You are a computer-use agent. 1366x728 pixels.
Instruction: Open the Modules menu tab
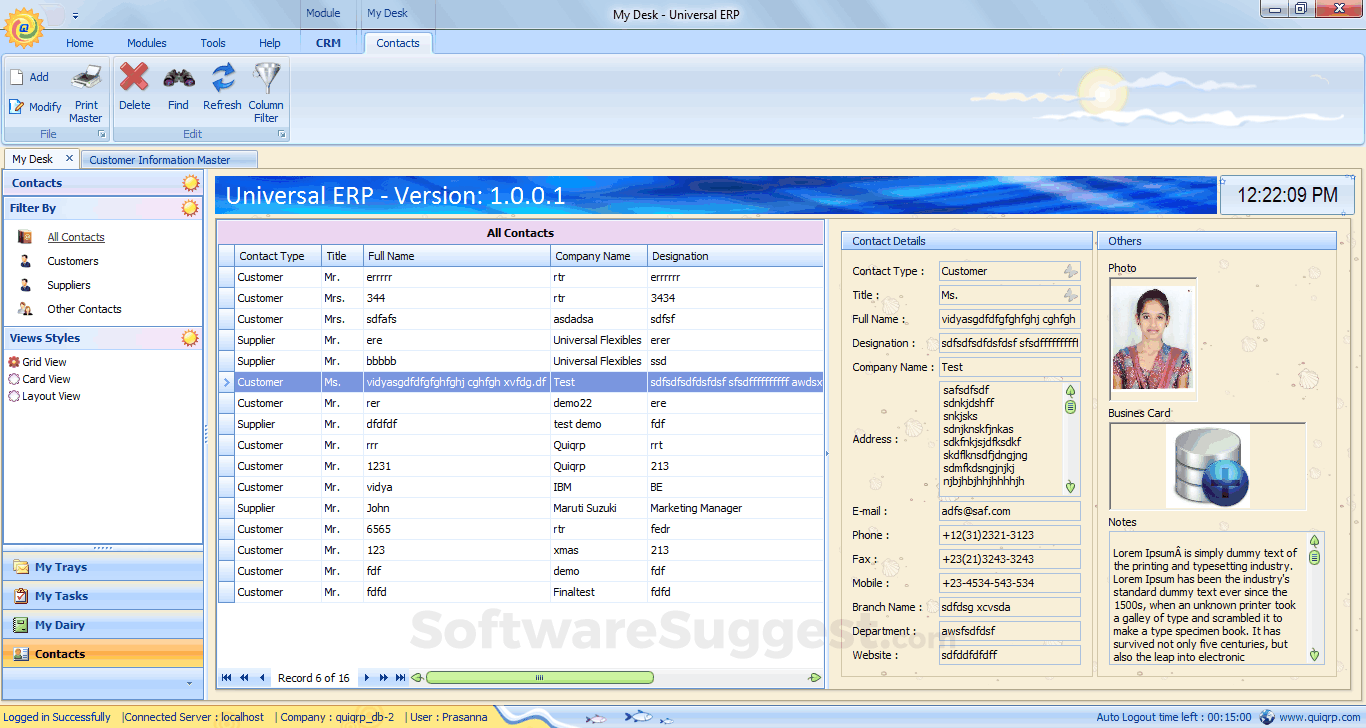[x=146, y=43]
